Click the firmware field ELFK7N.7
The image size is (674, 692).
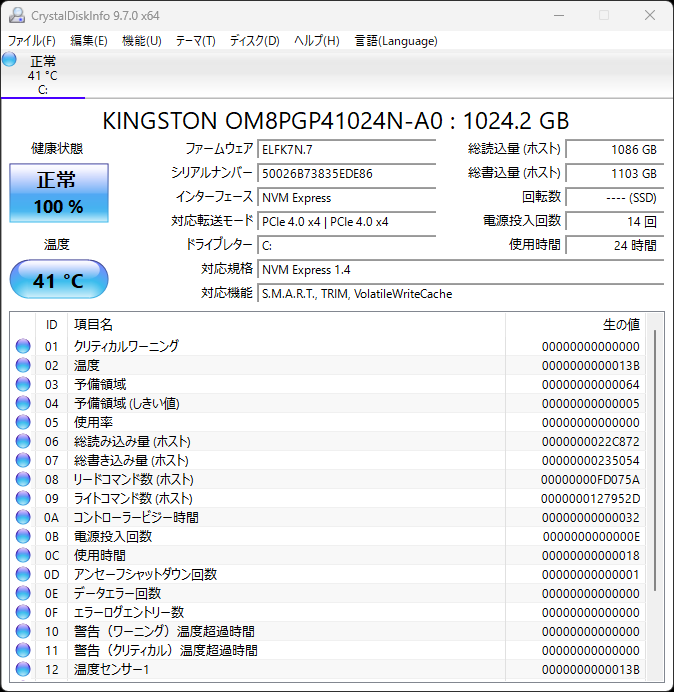[347, 149]
